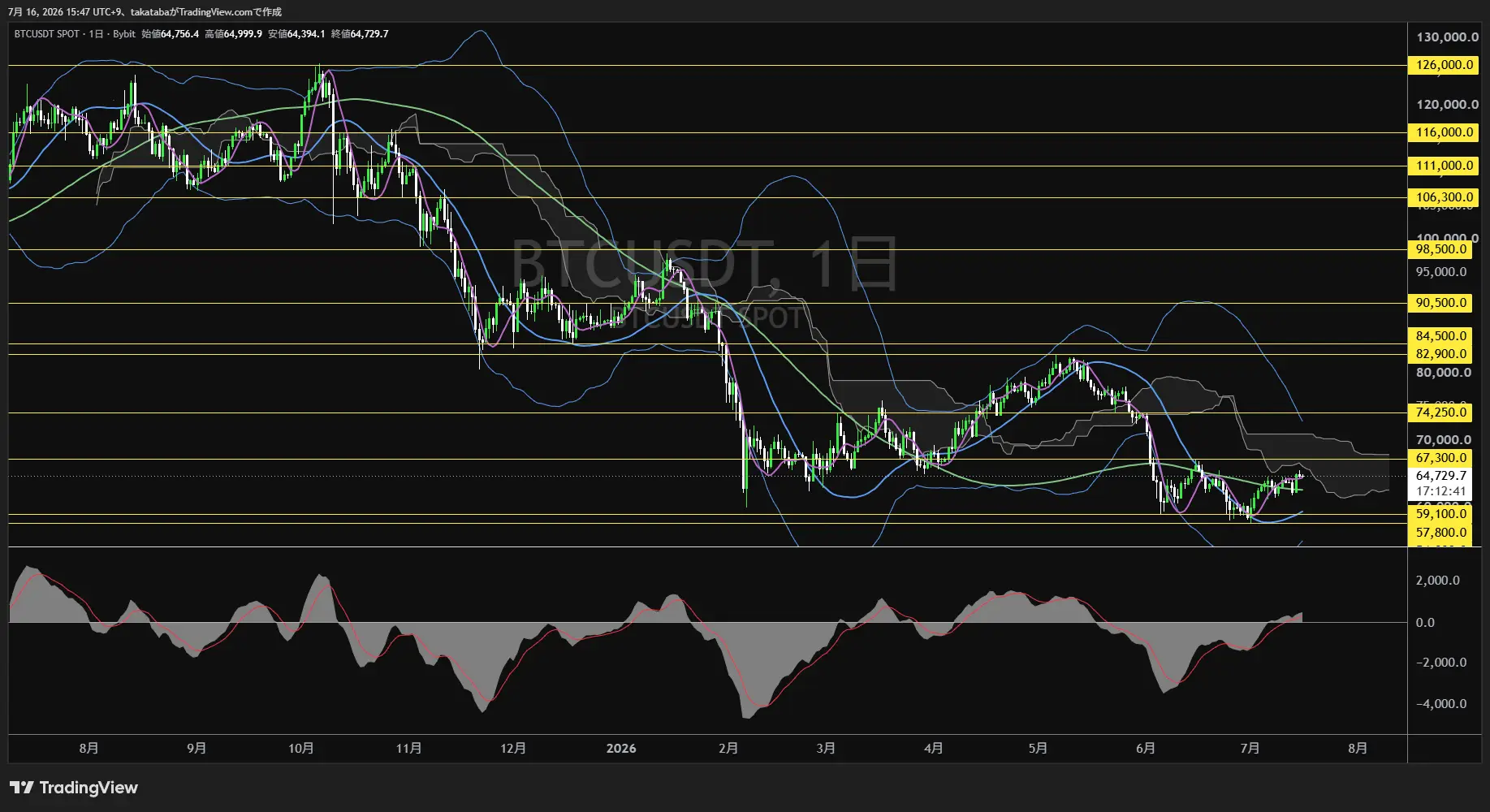Image resolution: width=1490 pixels, height=812 pixels.
Task: Click the 0.0 level on oscillator scale
Action: tap(1425, 623)
